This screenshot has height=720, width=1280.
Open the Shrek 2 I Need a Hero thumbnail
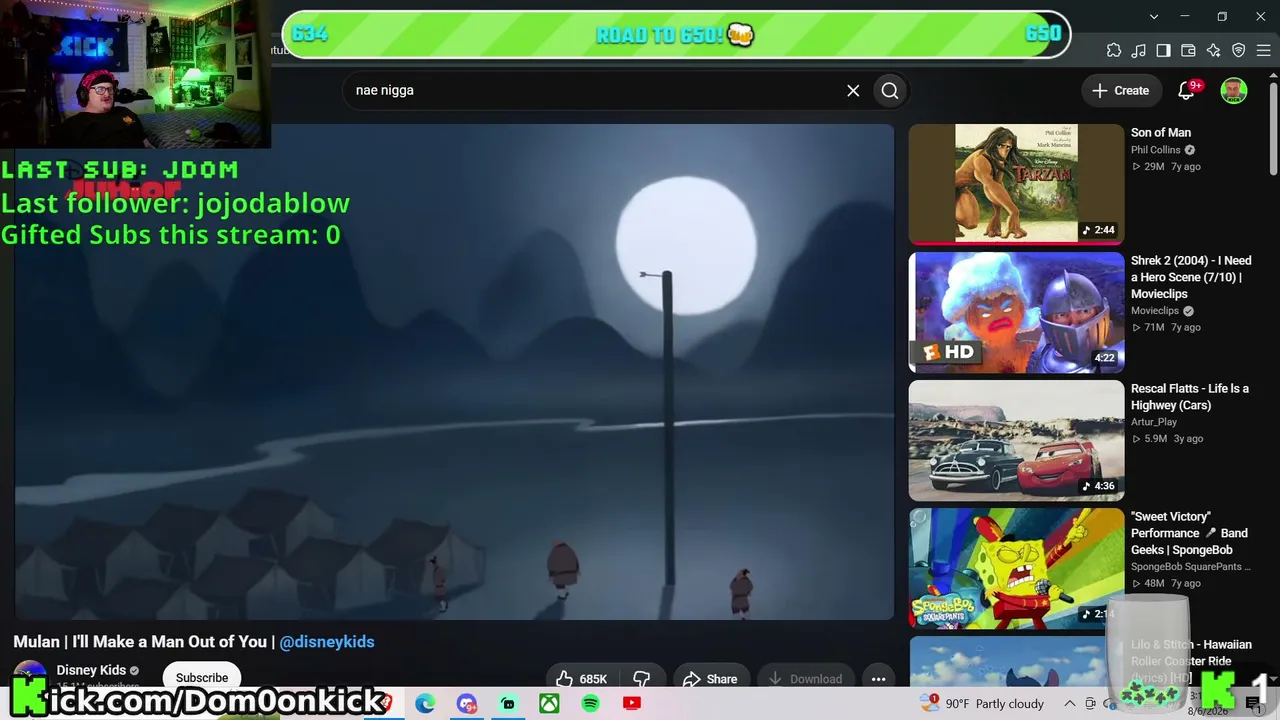(1016, 312)
